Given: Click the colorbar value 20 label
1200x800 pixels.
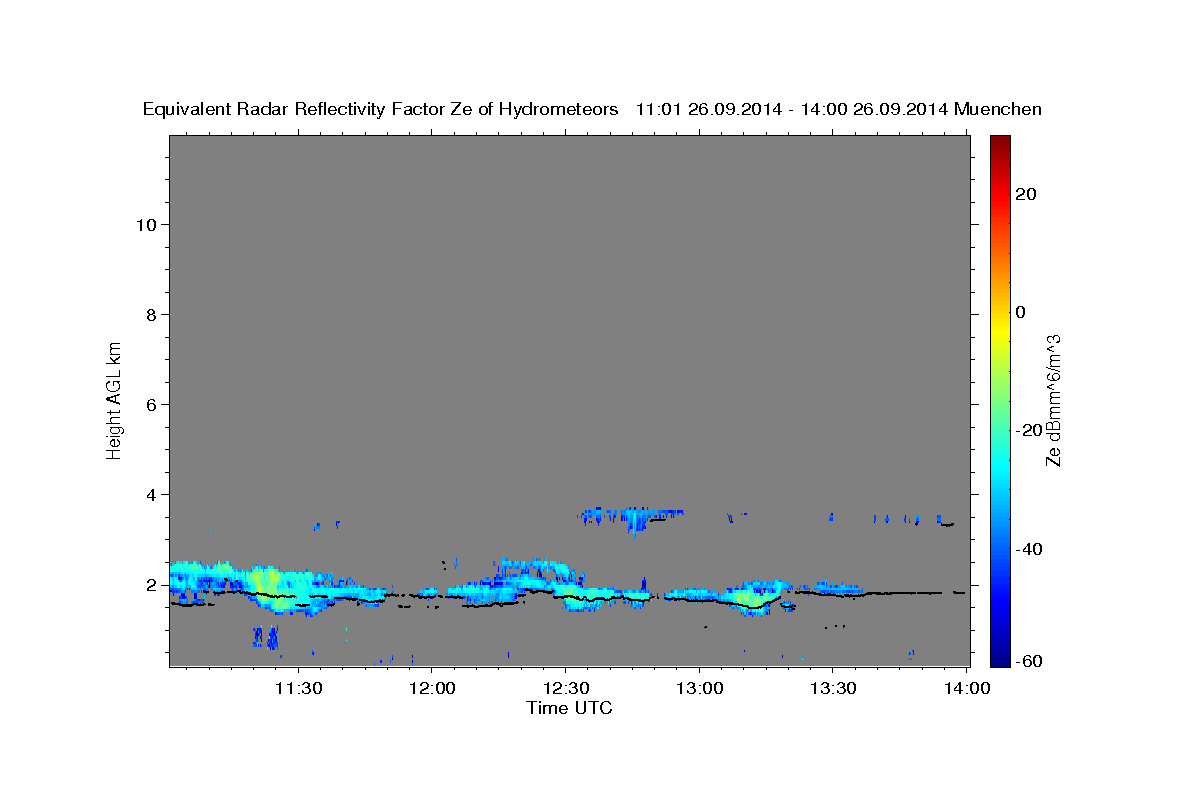Looking at the screenshot, I should [x=1026, y=194].
